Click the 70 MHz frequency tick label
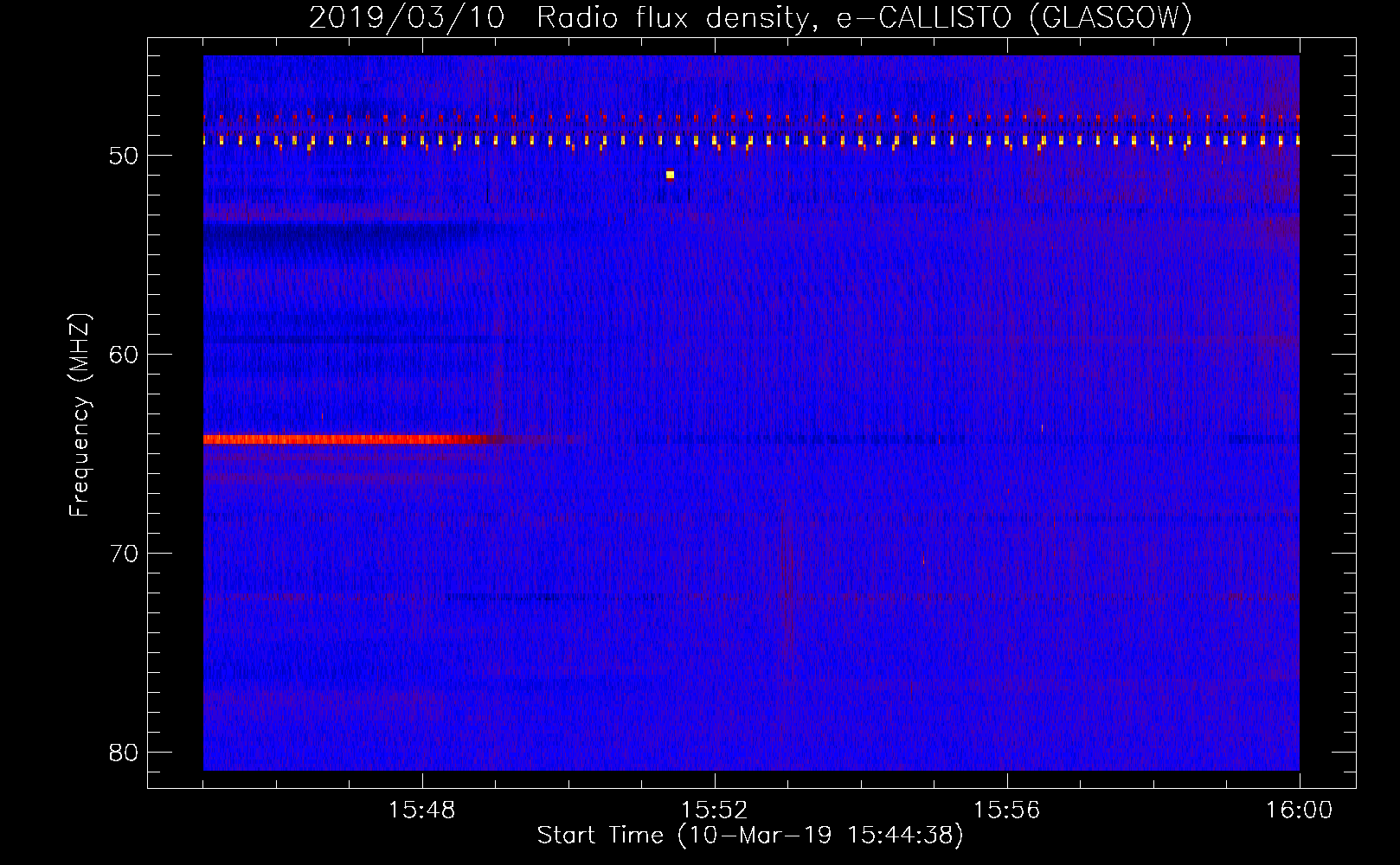The width and height of the screenshot is (1400, 865). (x=124, y=554)
